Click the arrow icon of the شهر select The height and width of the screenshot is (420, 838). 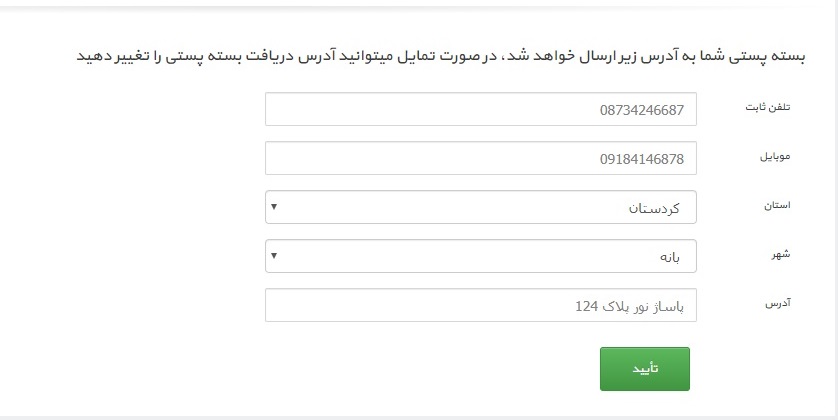pos(274,255)
